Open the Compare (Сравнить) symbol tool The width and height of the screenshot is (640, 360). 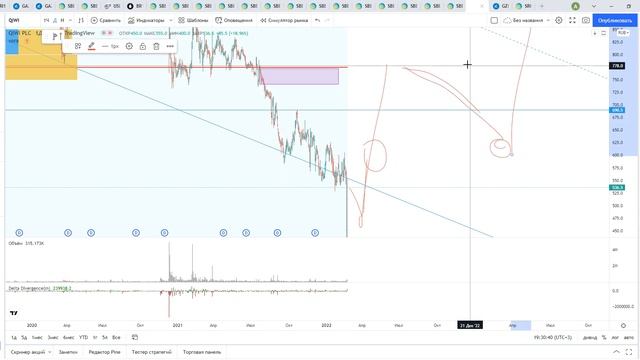[x=106, y=20]
